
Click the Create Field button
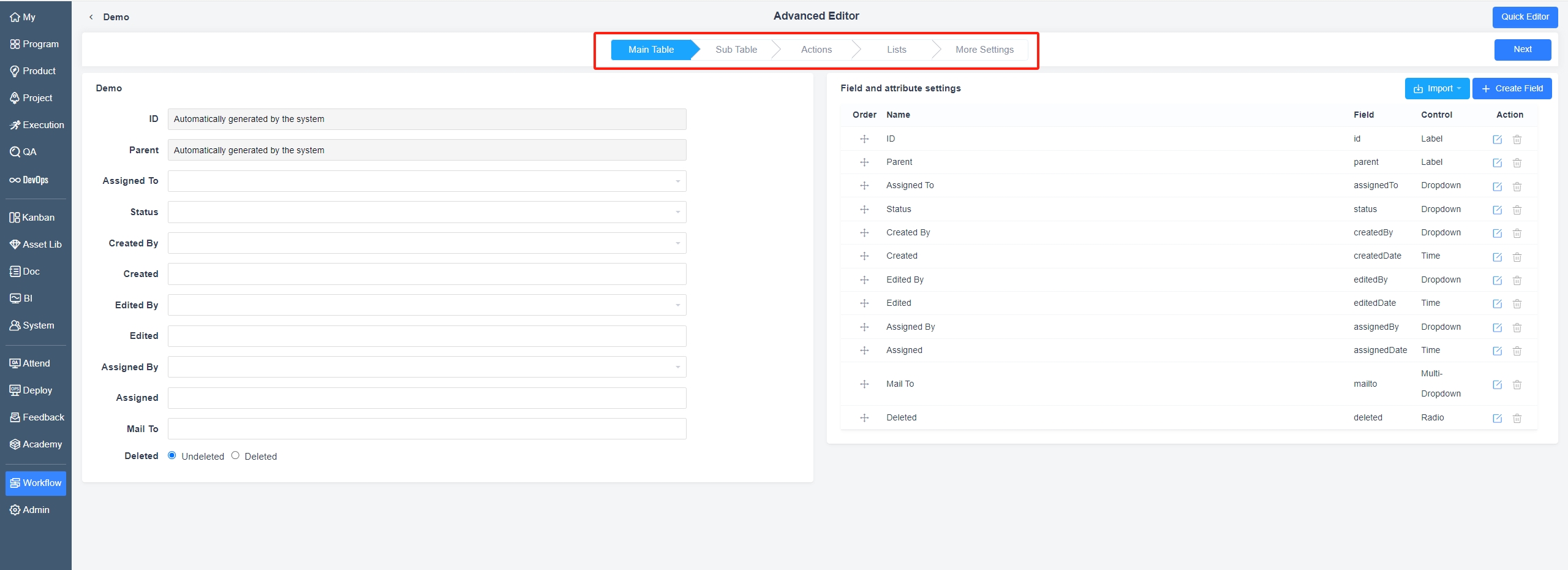tap(1512, 89)
